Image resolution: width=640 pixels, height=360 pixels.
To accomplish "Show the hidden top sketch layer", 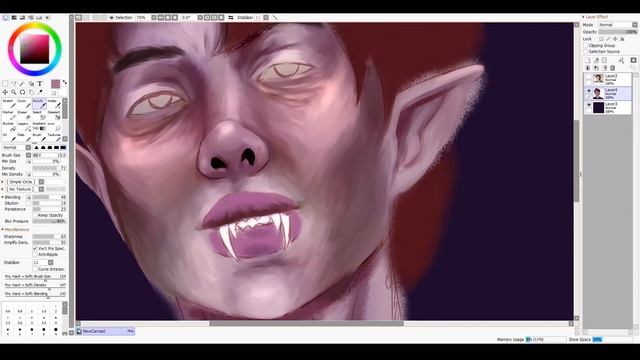I will [x=589, y=77].
